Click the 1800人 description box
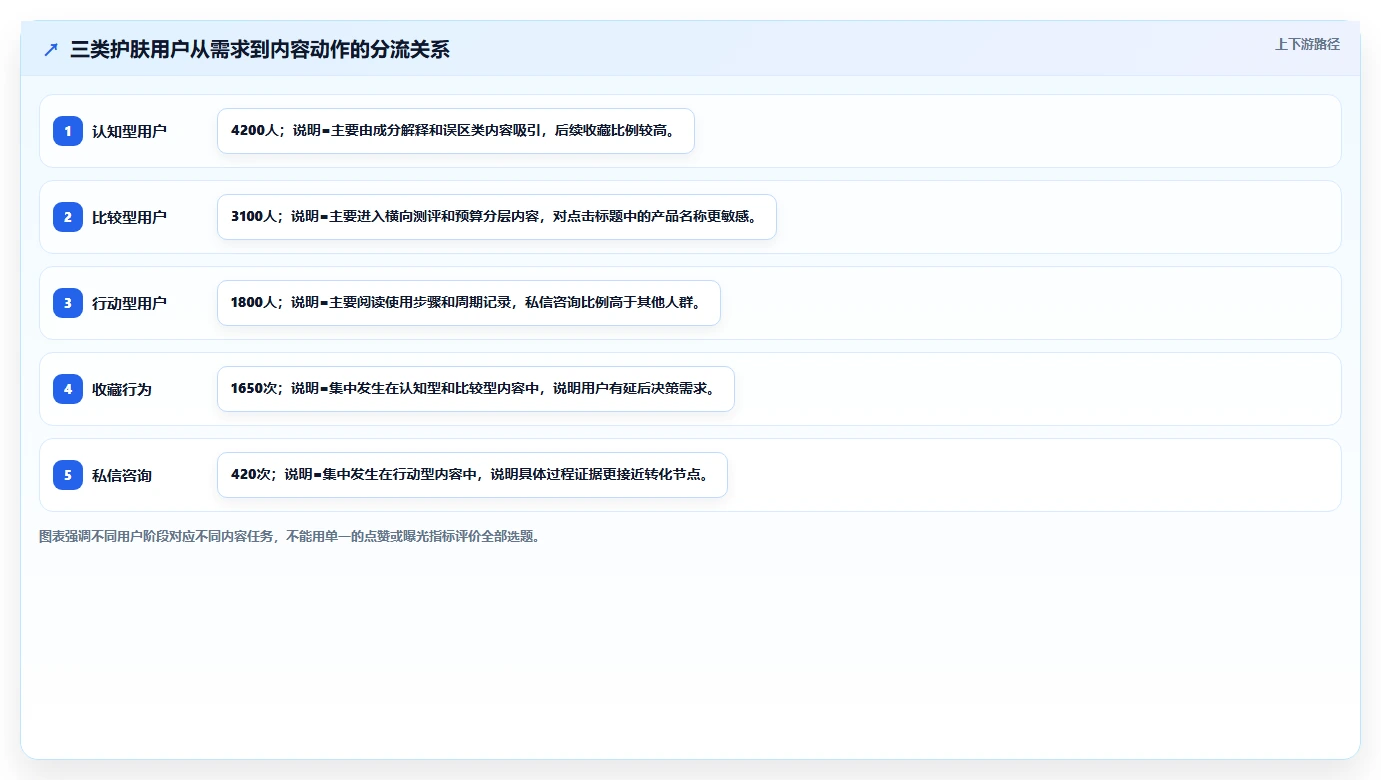1381x780 pixels. [x=469, y=303]
